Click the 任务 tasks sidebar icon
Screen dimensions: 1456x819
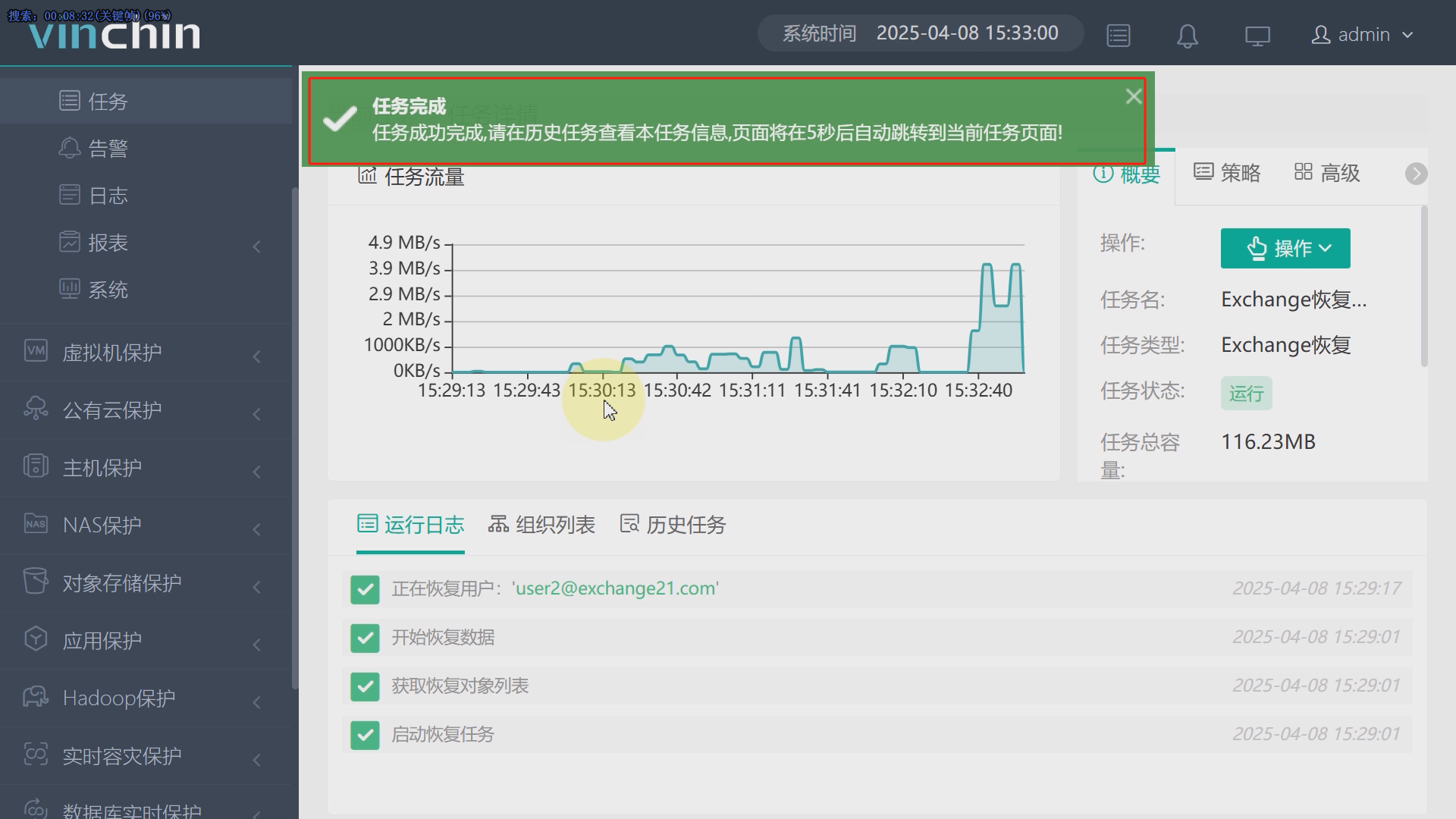click(x=70, y=101)
